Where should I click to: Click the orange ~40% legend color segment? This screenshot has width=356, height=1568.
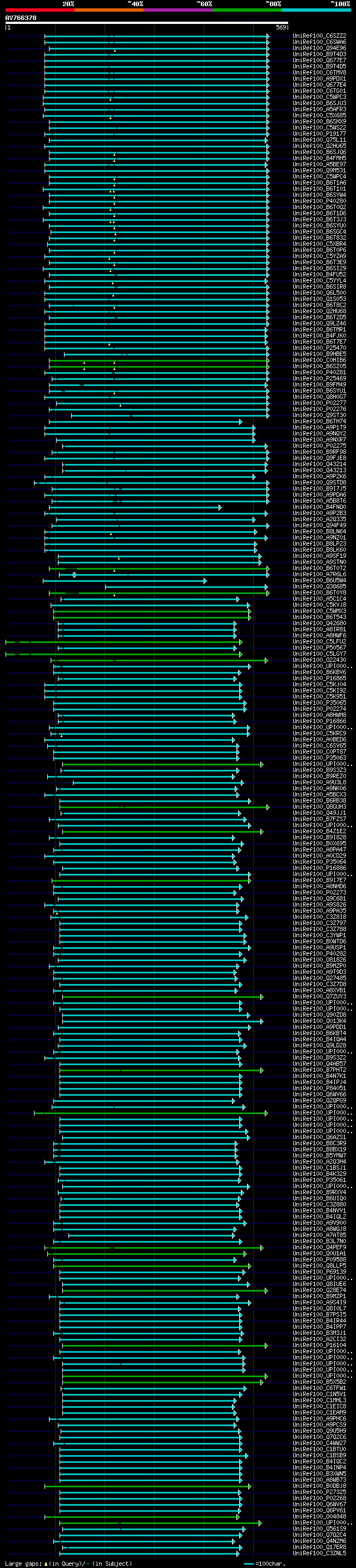(x=109, y=10)
